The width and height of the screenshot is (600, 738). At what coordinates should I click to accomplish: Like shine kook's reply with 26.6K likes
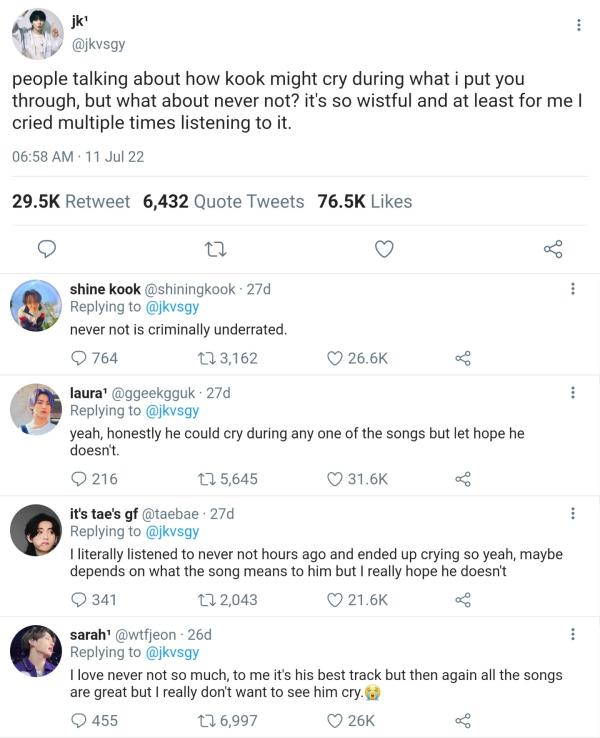pyautogui.click(x=336, y=358)
